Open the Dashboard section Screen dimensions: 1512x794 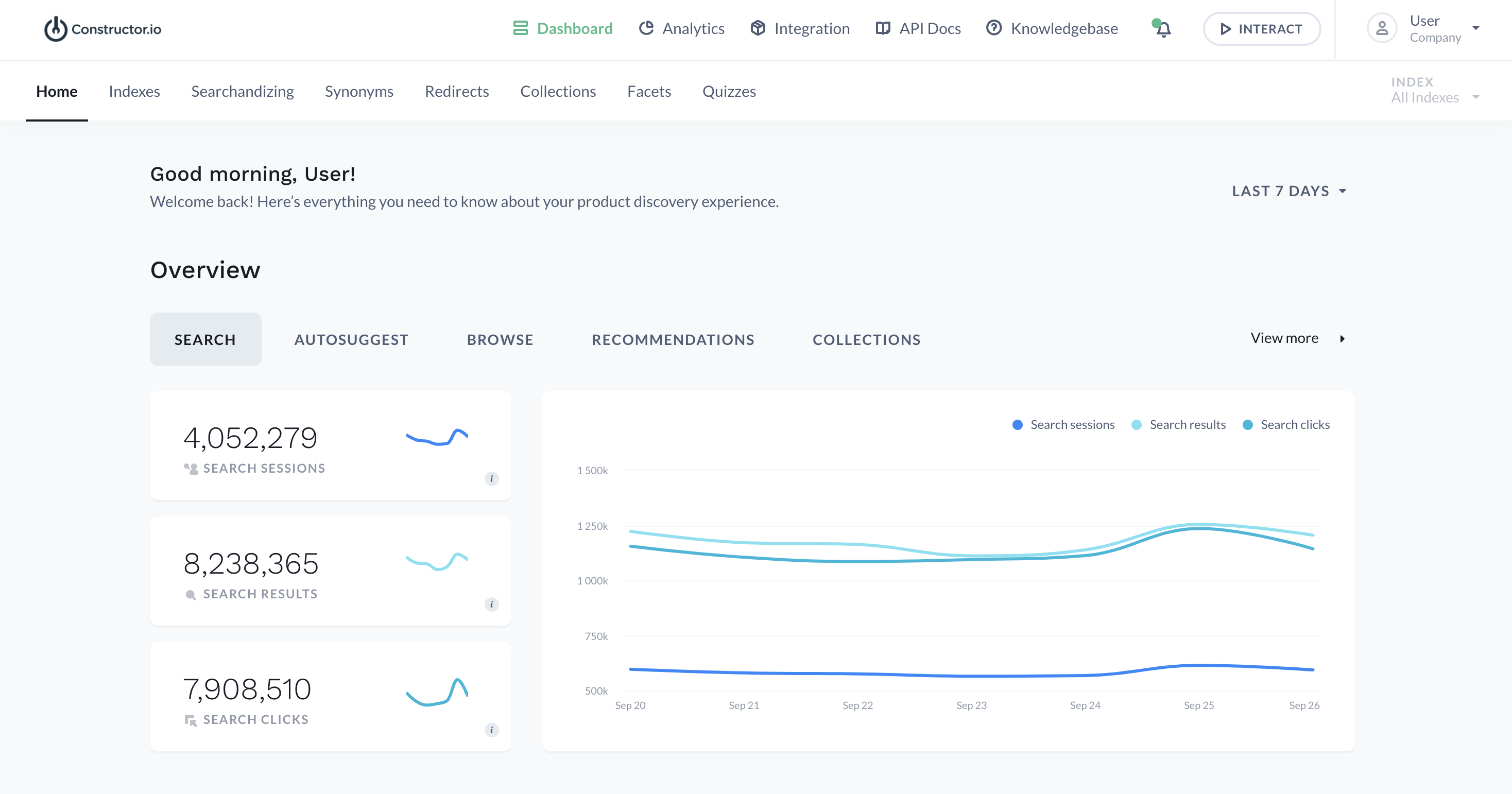coord(562,28)
